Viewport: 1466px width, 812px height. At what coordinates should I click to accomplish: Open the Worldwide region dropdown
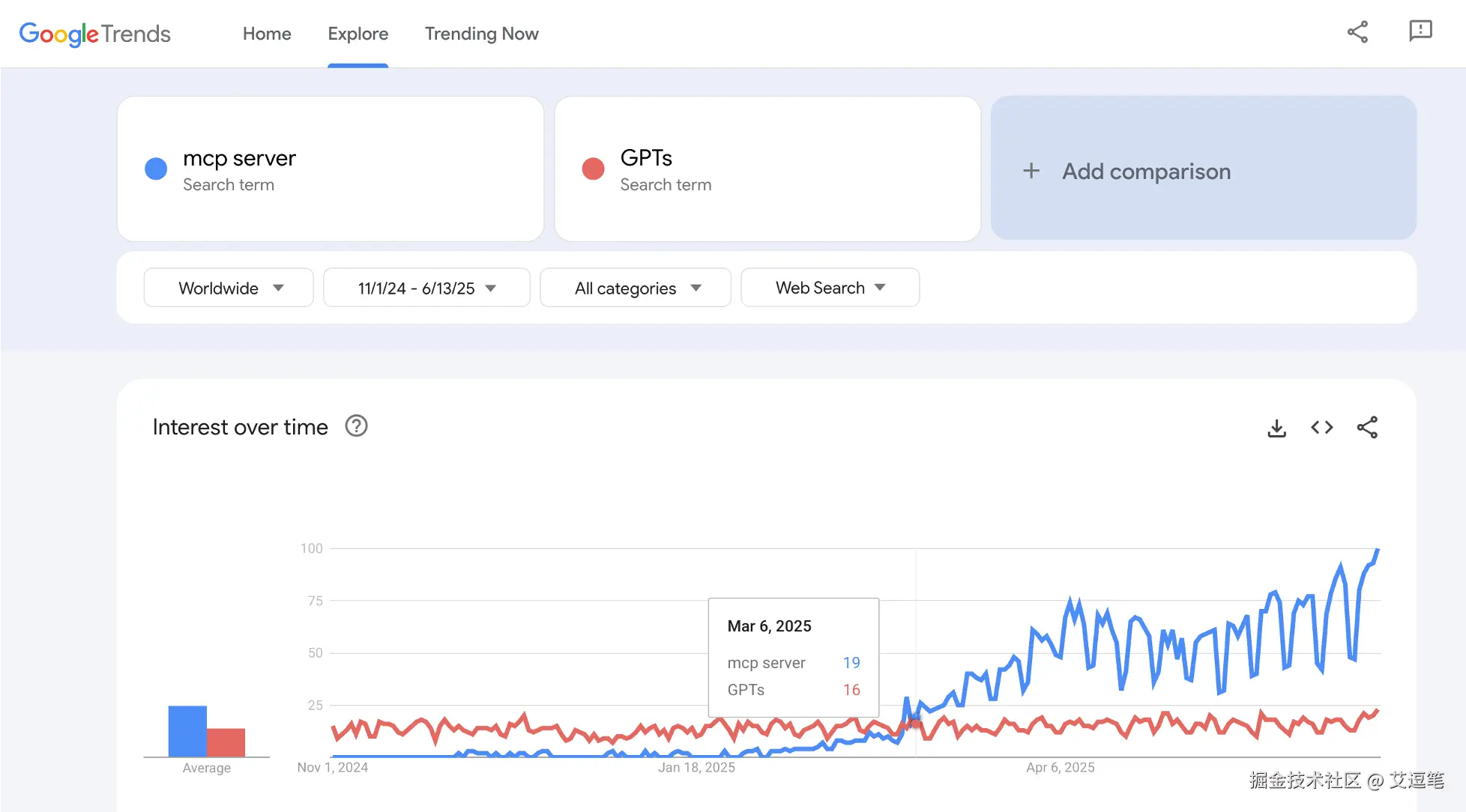click(x=229, y=288)
